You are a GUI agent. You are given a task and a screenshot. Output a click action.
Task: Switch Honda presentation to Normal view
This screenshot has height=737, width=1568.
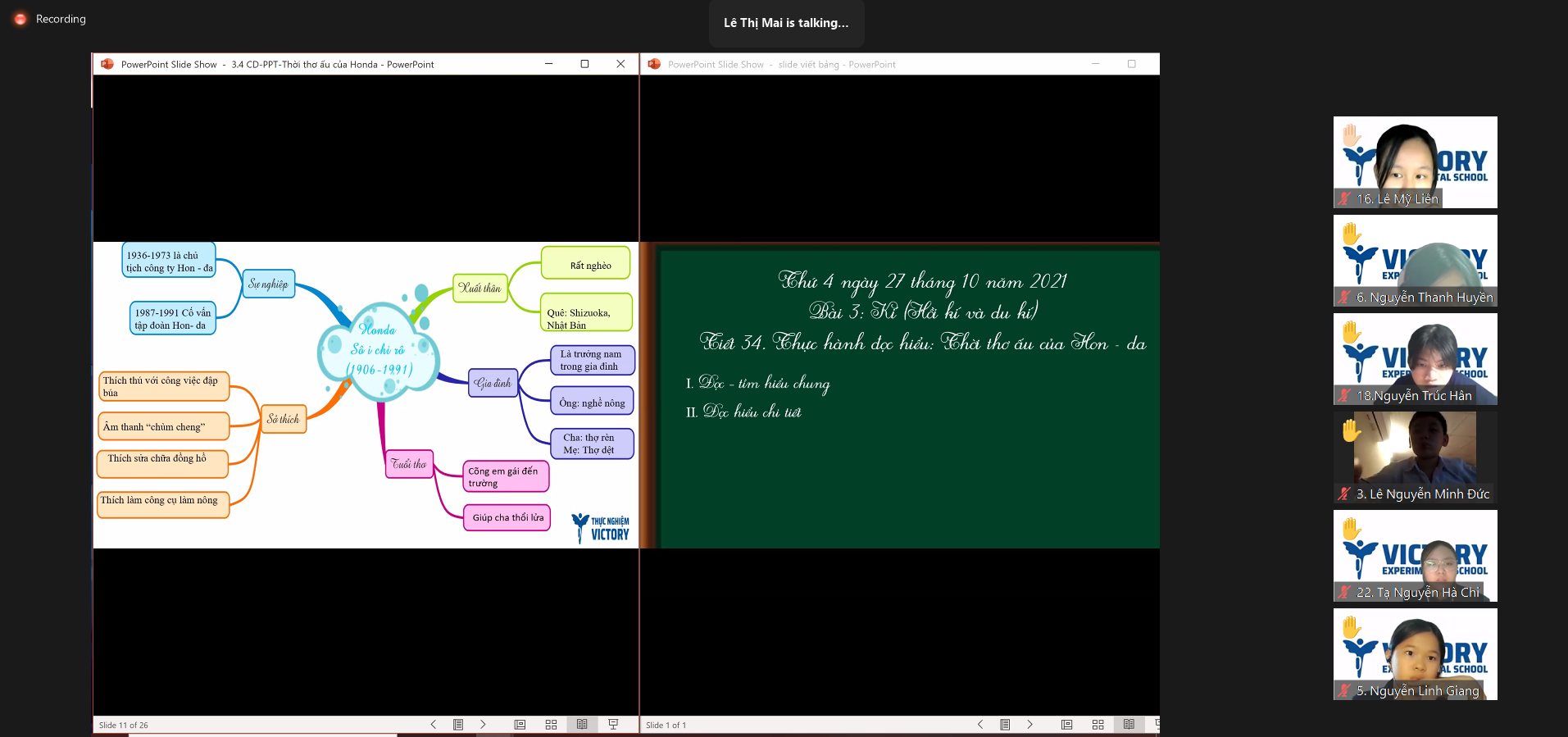[x=520, y=725]
